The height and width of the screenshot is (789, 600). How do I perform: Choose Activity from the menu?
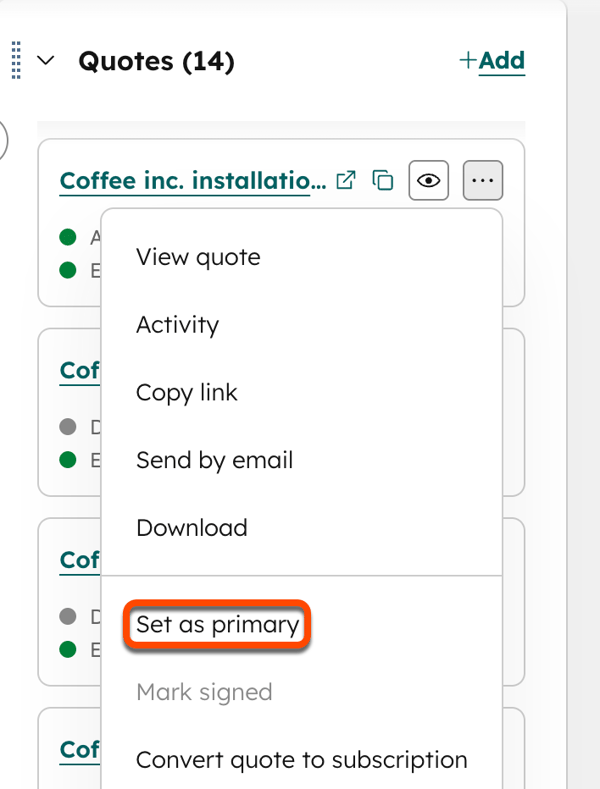[302, 325]
